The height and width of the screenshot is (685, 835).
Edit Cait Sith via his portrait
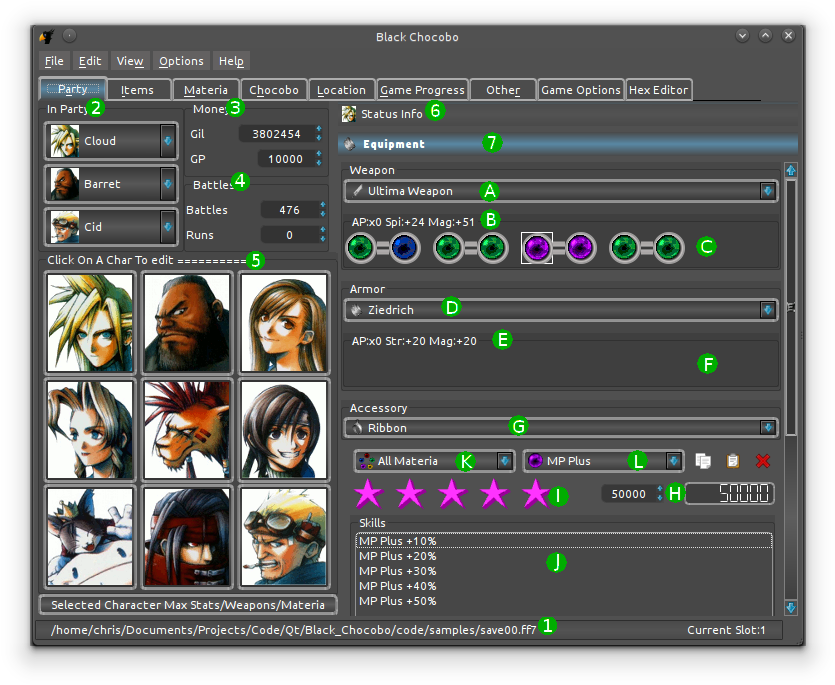tap(90, 537)
